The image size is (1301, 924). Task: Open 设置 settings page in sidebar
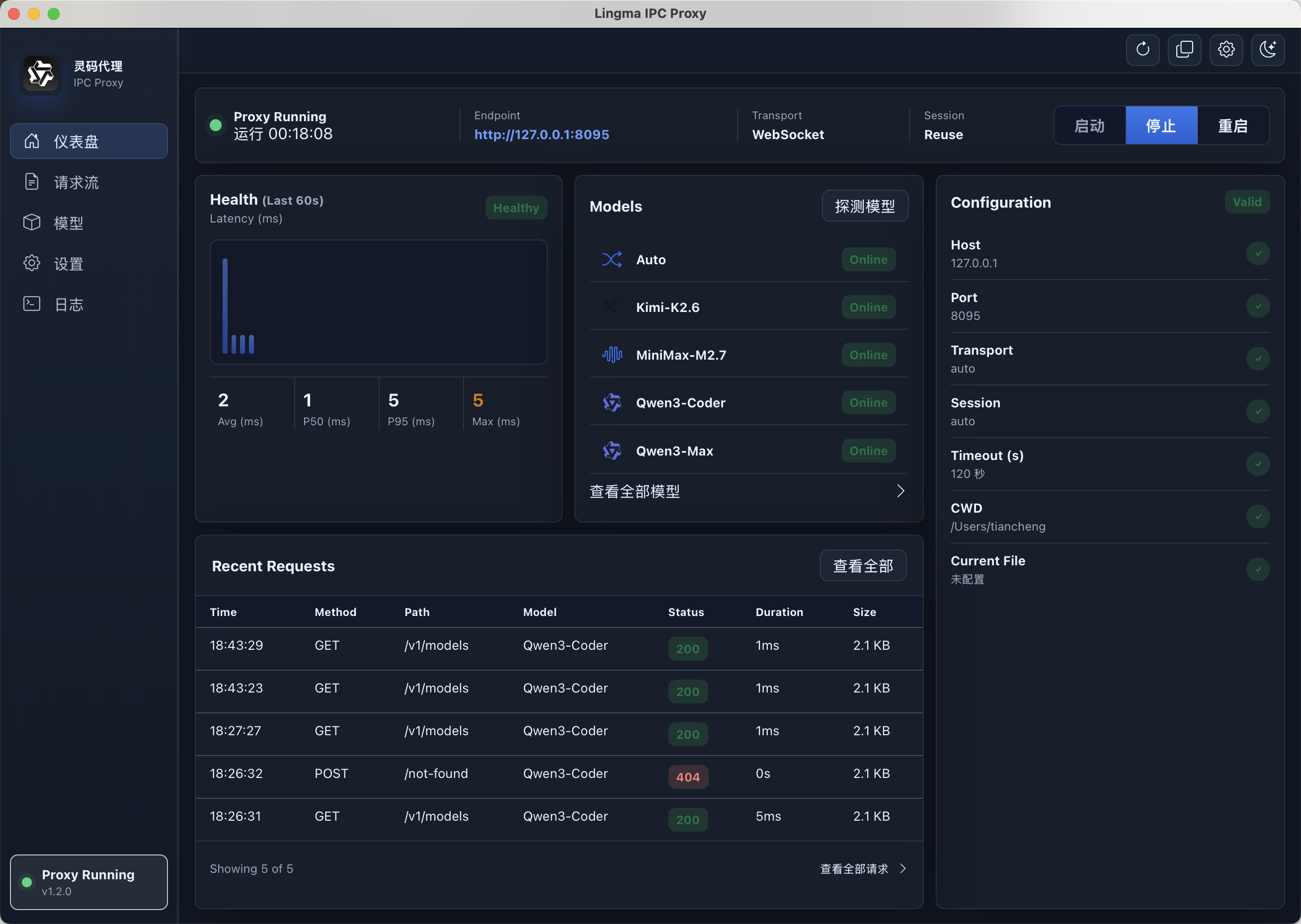point(89,263)
